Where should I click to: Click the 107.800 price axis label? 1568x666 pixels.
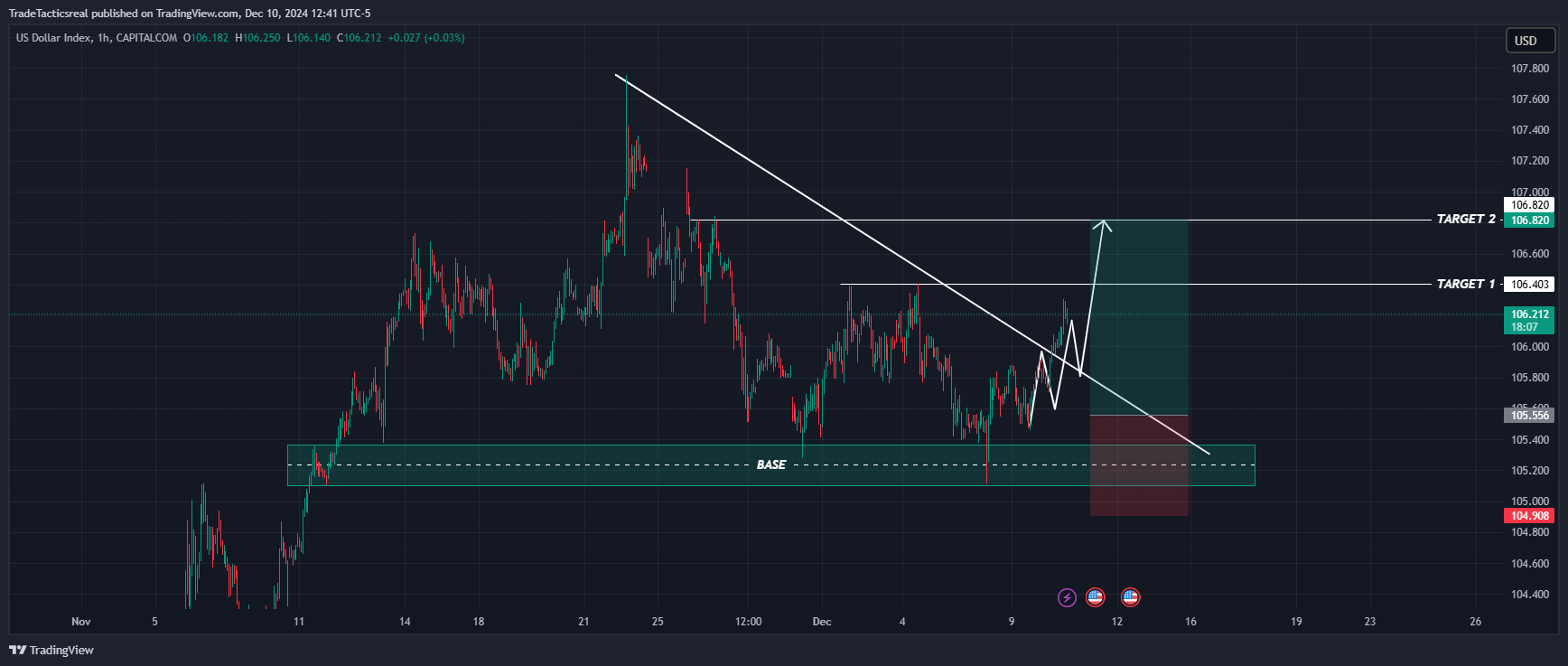1529,69
